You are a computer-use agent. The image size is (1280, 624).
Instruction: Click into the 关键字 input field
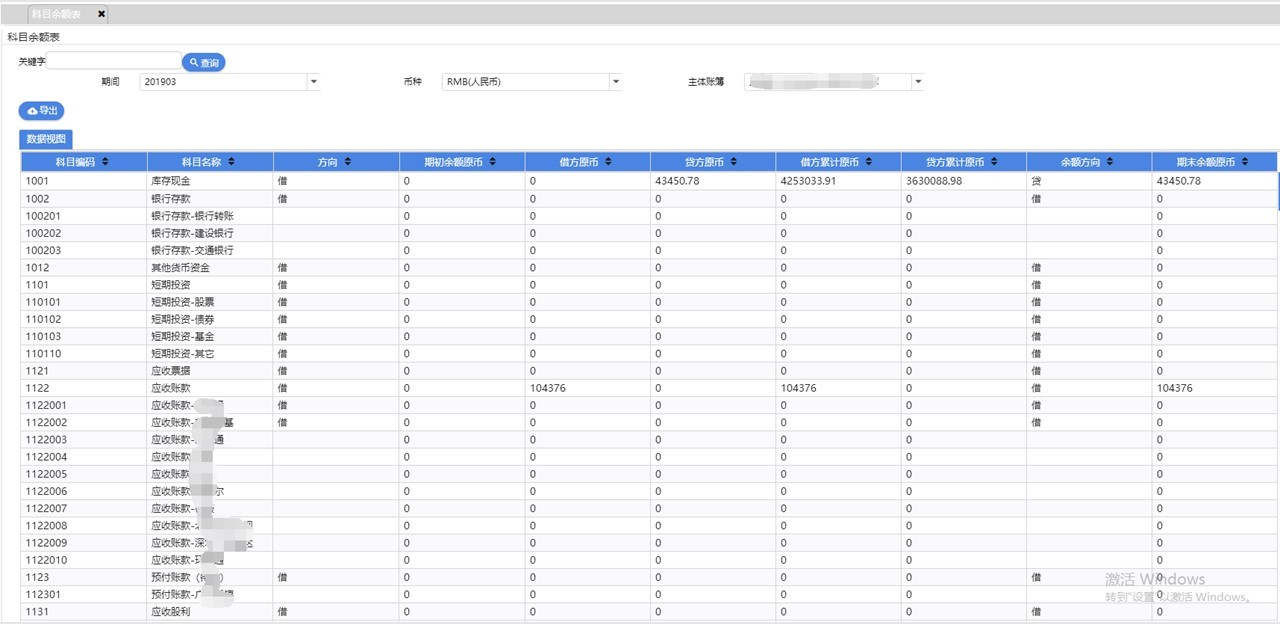(114, 62)
